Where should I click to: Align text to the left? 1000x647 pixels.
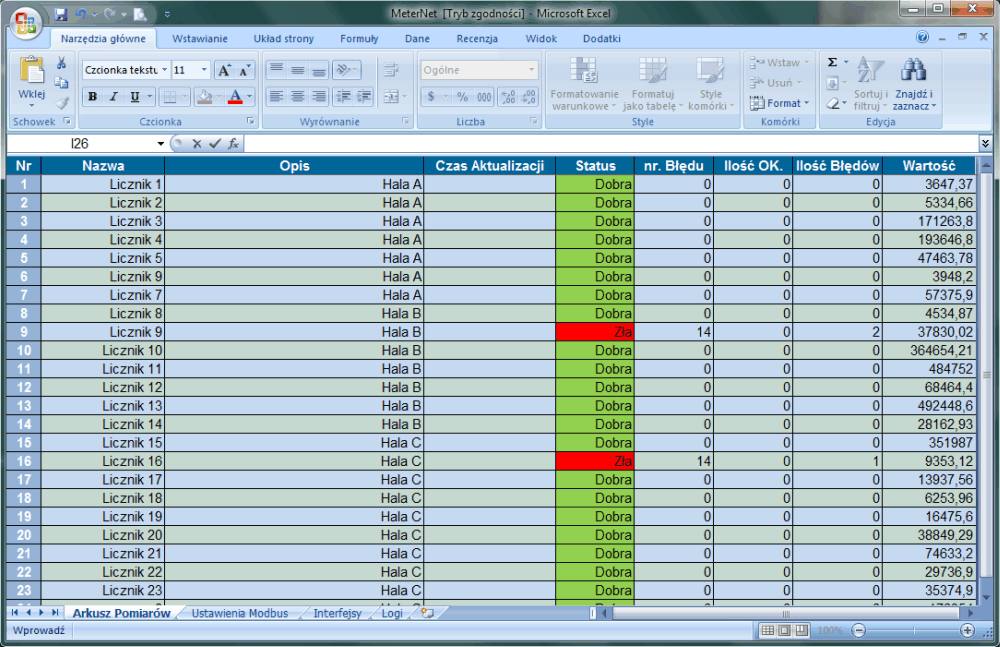click(276, 97)
